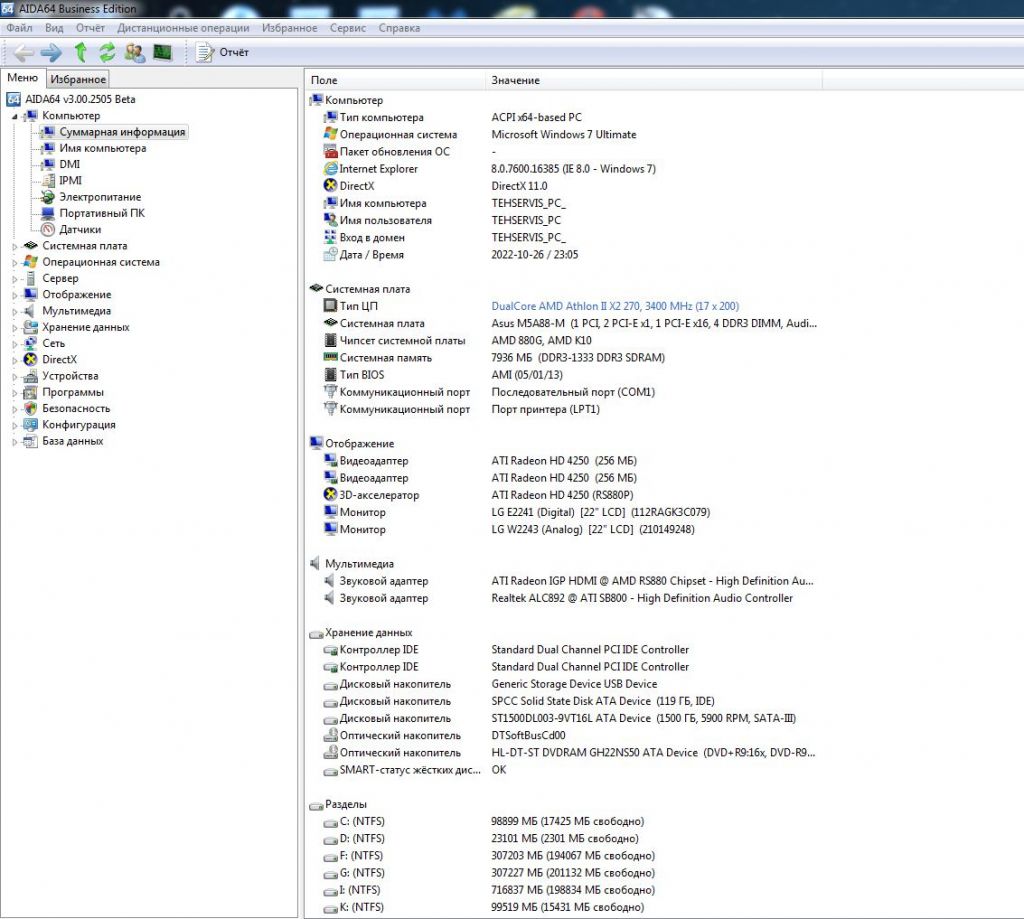
Task: Expand the Операционная система tree node
Action: pos(14,263)
